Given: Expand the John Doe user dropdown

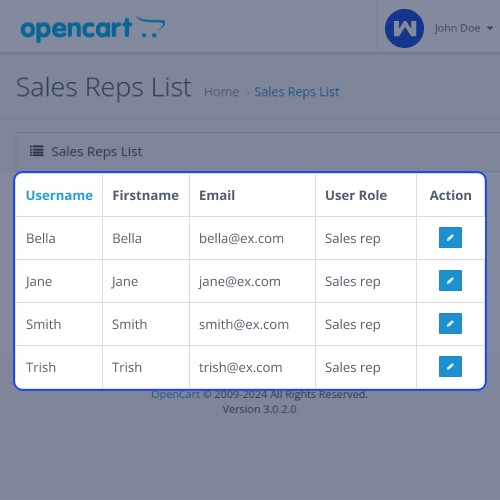Looking at the screenshot, I should pyautogui.click(x=463, y=28).
